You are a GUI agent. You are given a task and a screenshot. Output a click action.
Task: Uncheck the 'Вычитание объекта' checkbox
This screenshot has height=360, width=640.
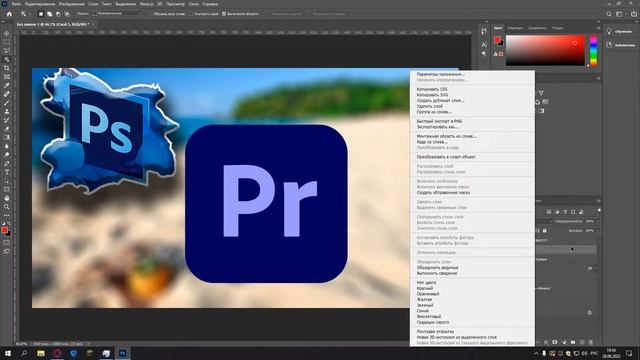coord(224,14)
